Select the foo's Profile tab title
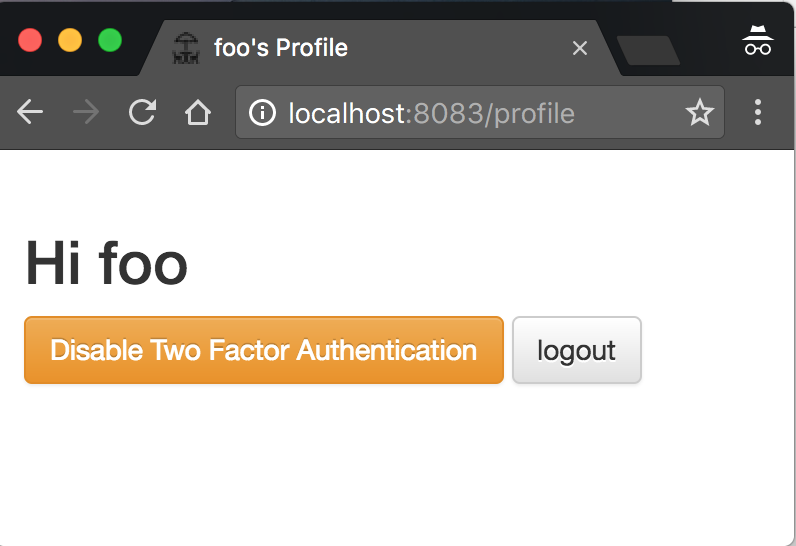 pos(281,47)
